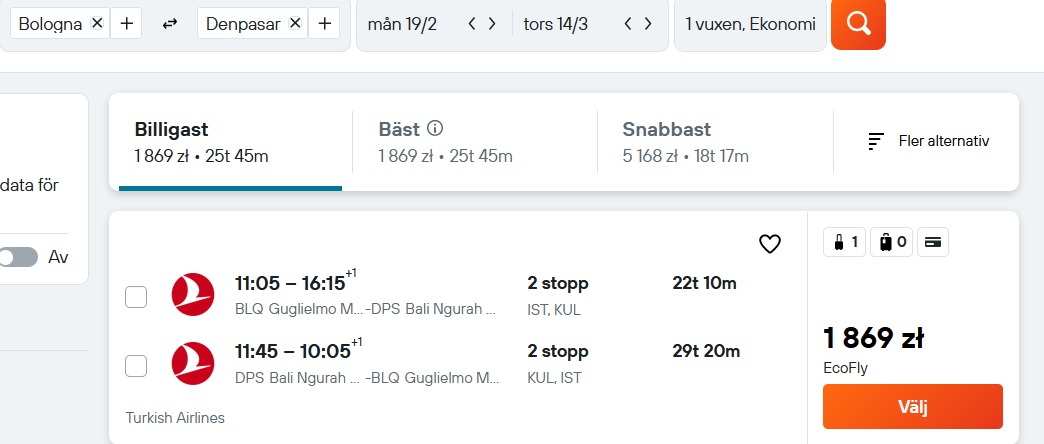The width and height of the screenshot is (1044, 444).
Task: Click the orange search button
Action: pyautogui.click(x=858, y=24)
